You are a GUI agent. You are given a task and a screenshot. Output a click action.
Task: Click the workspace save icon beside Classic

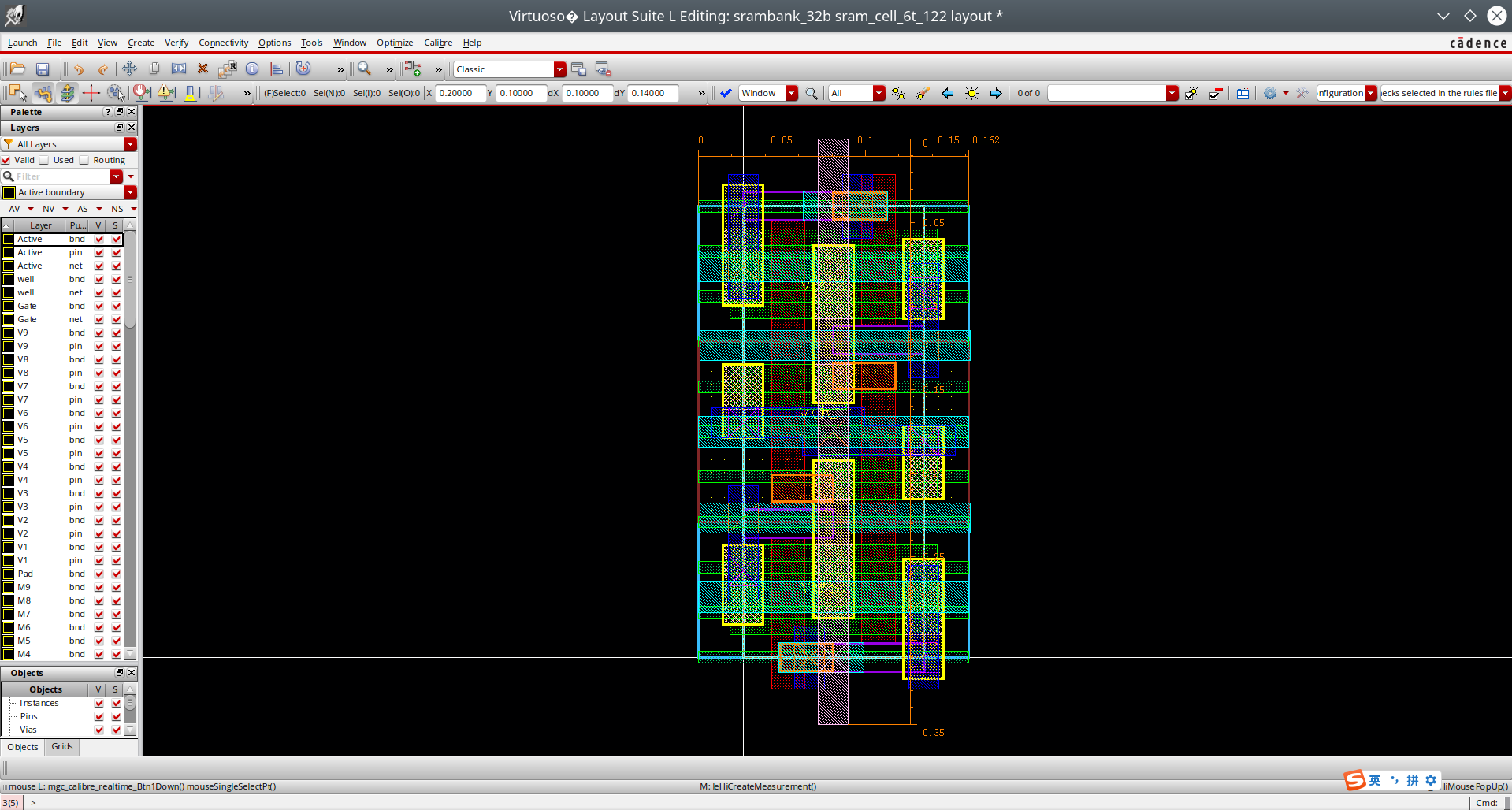[x=578, y=69]
